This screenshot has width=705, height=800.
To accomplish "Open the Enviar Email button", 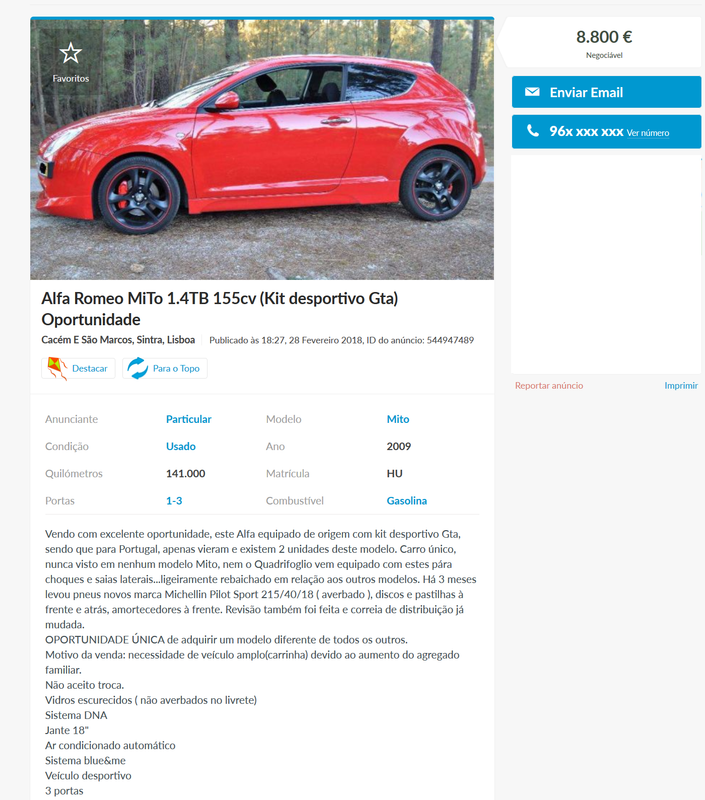I will click(607, 92).
